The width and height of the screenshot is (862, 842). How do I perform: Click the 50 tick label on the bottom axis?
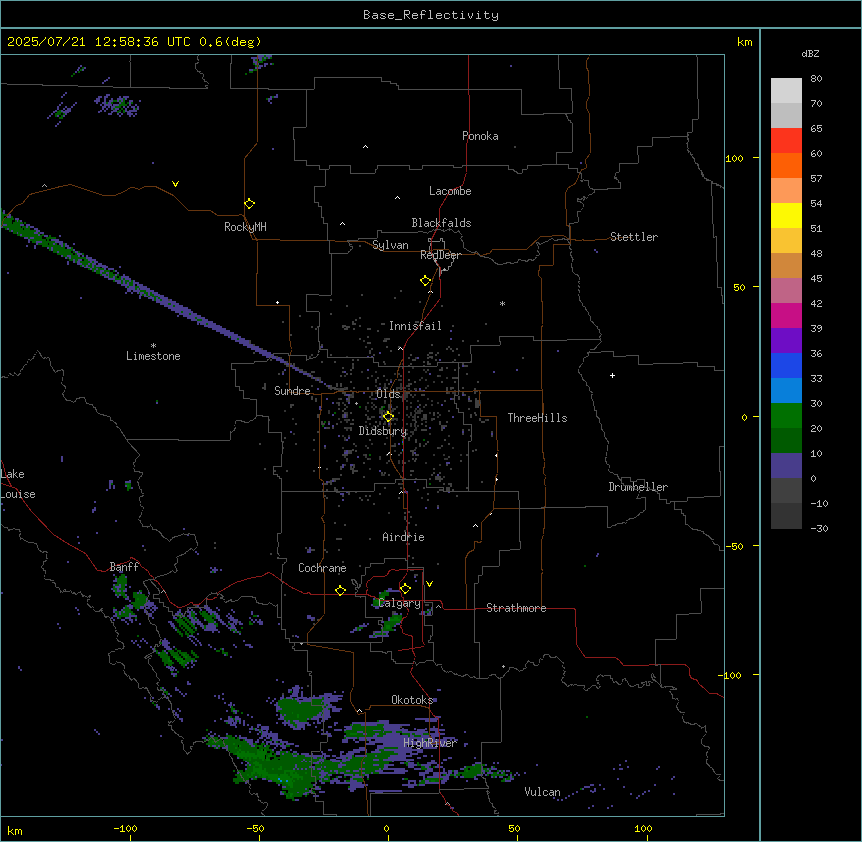pyautogui.click(x=514, y=828)
